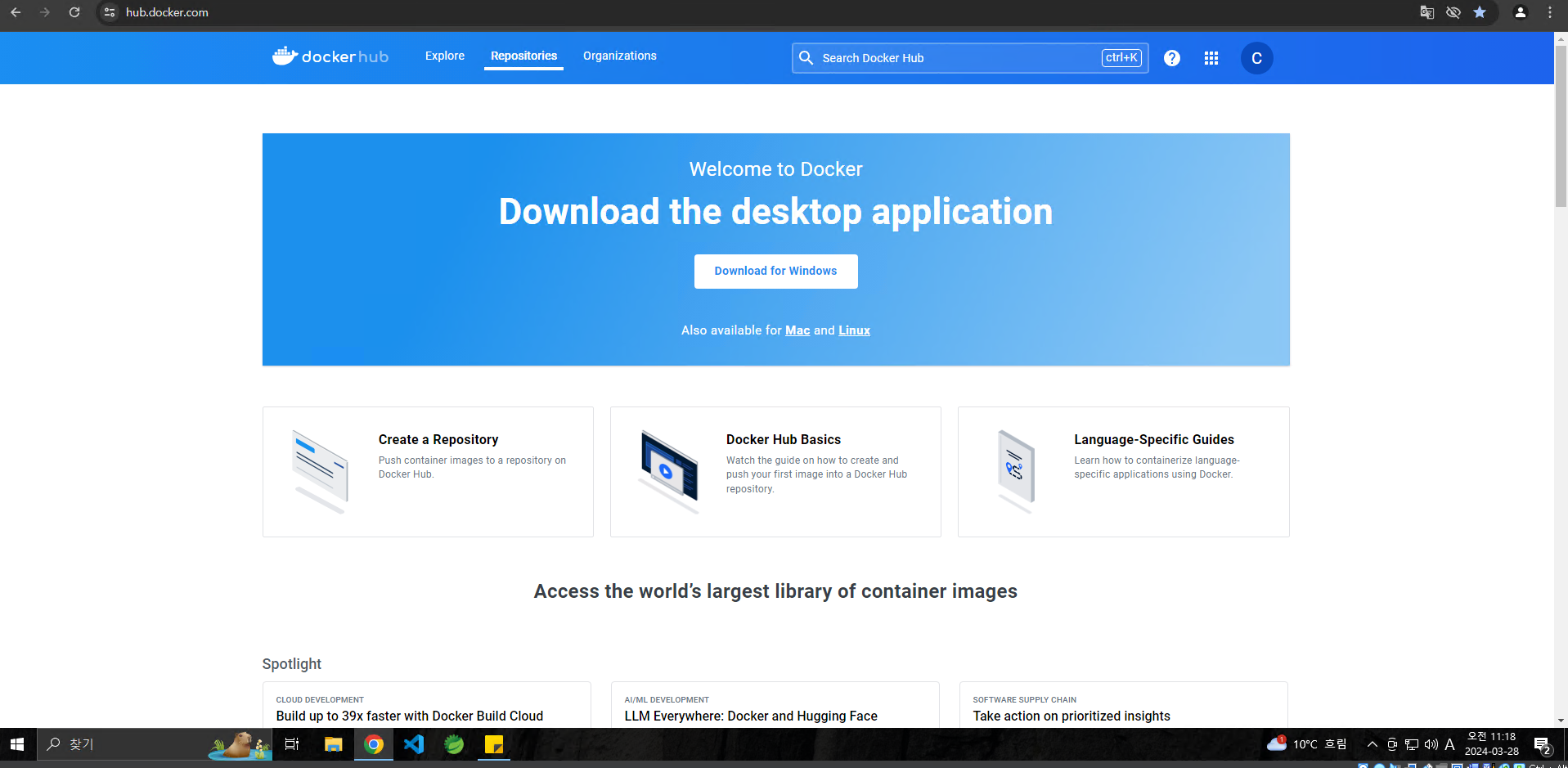Open Chrome profile icon
The height and width of the screenshot is (768, 1568).
click(x=1521, y=12)
